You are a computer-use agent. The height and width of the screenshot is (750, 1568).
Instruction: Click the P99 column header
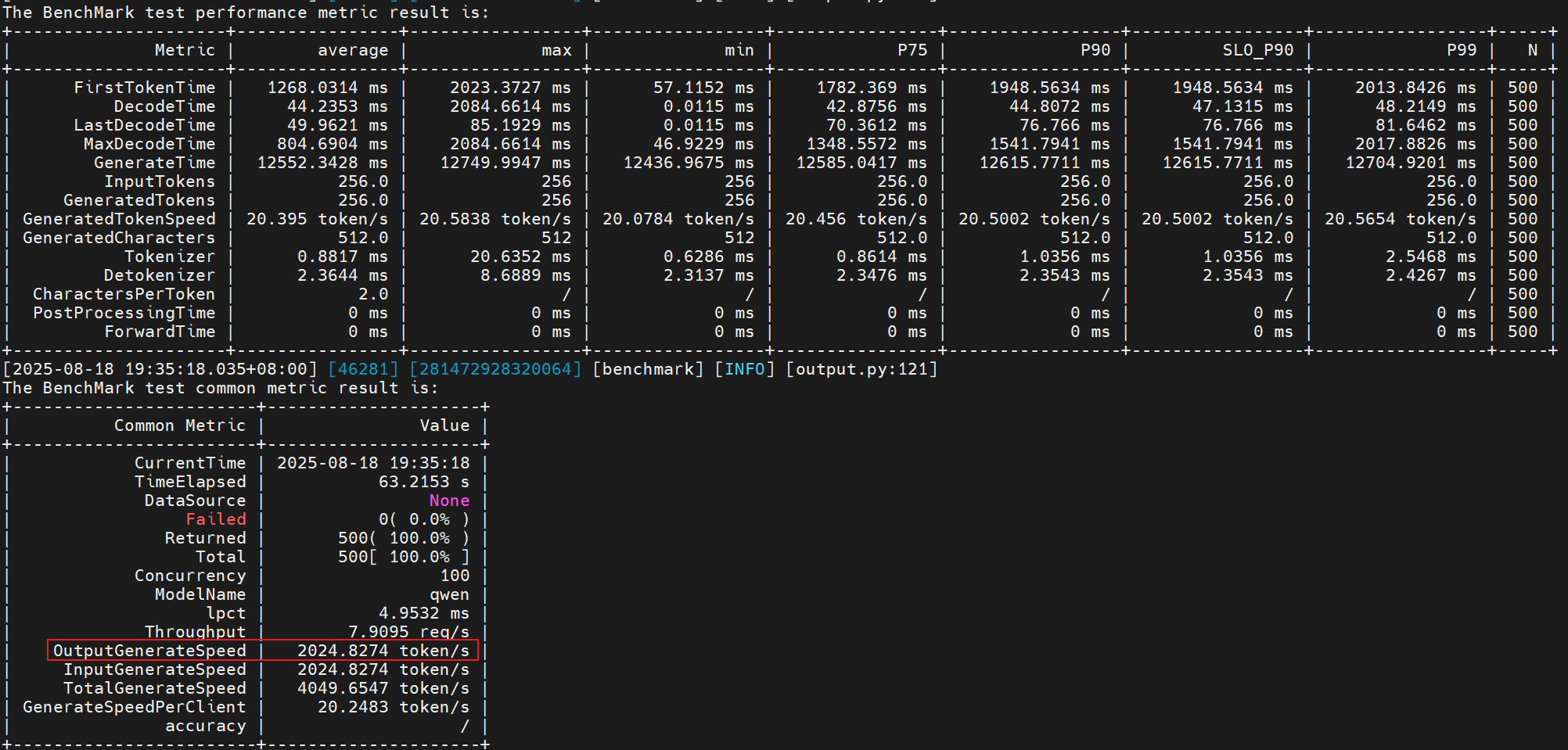pos(1462,50)
